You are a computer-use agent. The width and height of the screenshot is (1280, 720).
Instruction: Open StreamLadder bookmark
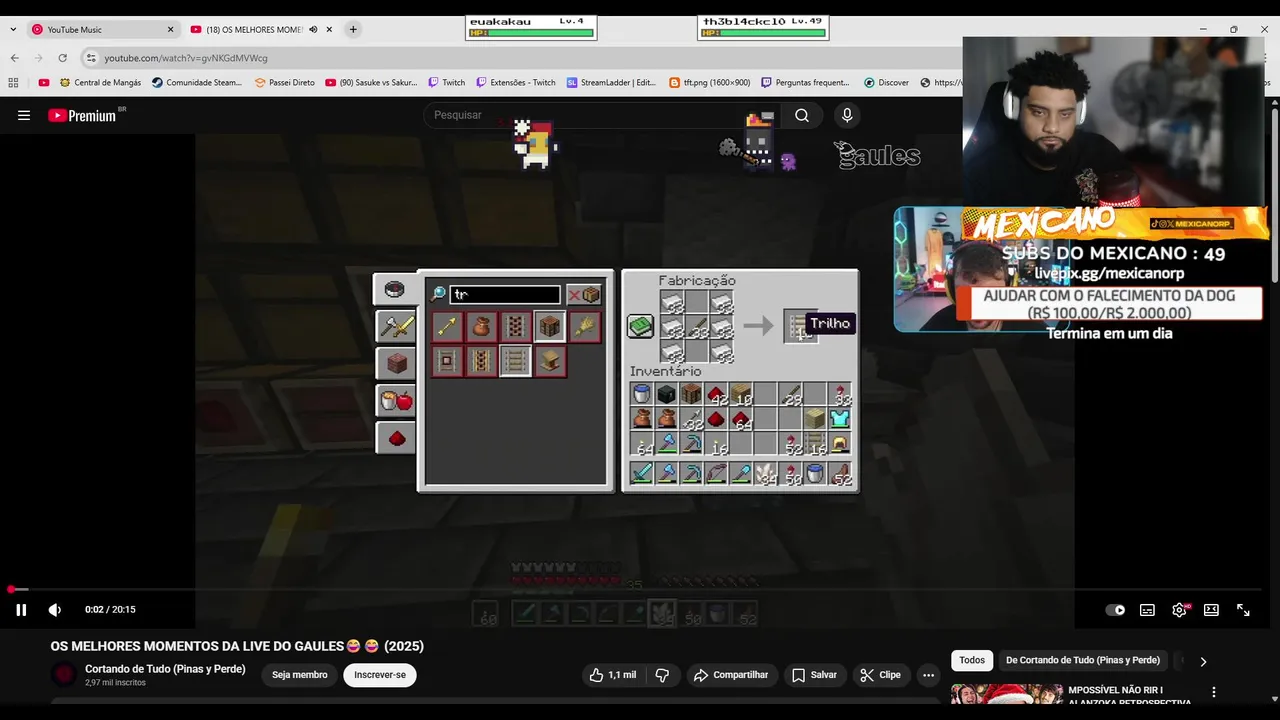pos(611,83)
